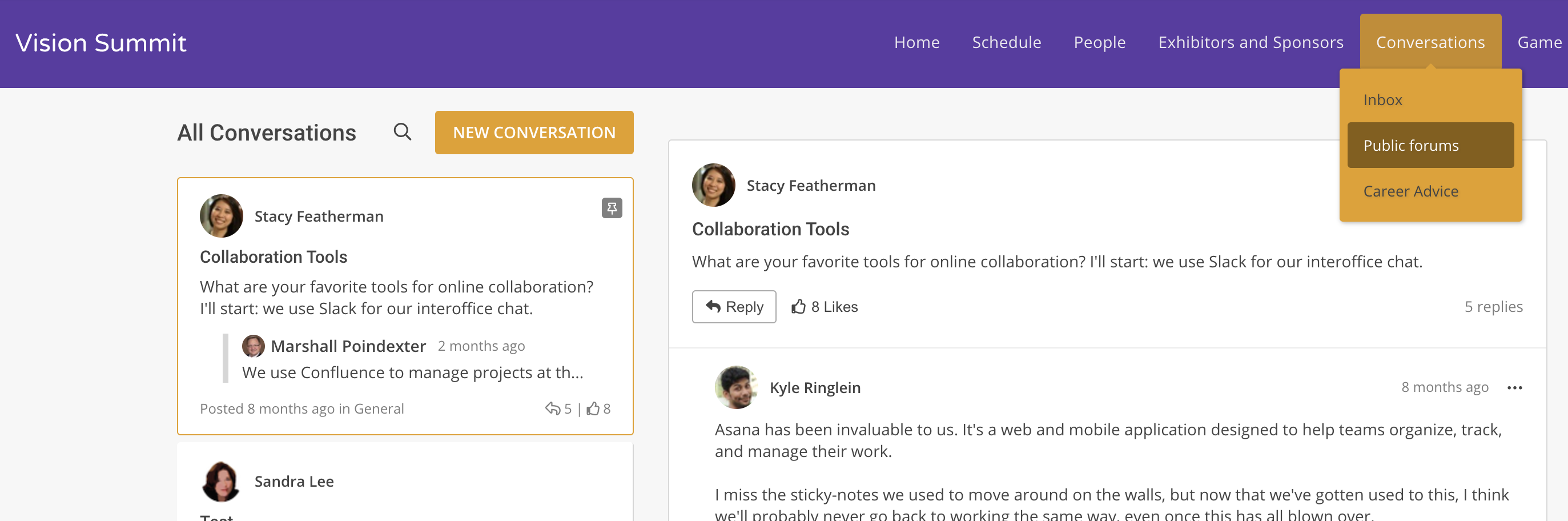Click Stacy Featherman's avatar in detail pane
This screenshot has width=1568, height=521.
pos(713,185)
